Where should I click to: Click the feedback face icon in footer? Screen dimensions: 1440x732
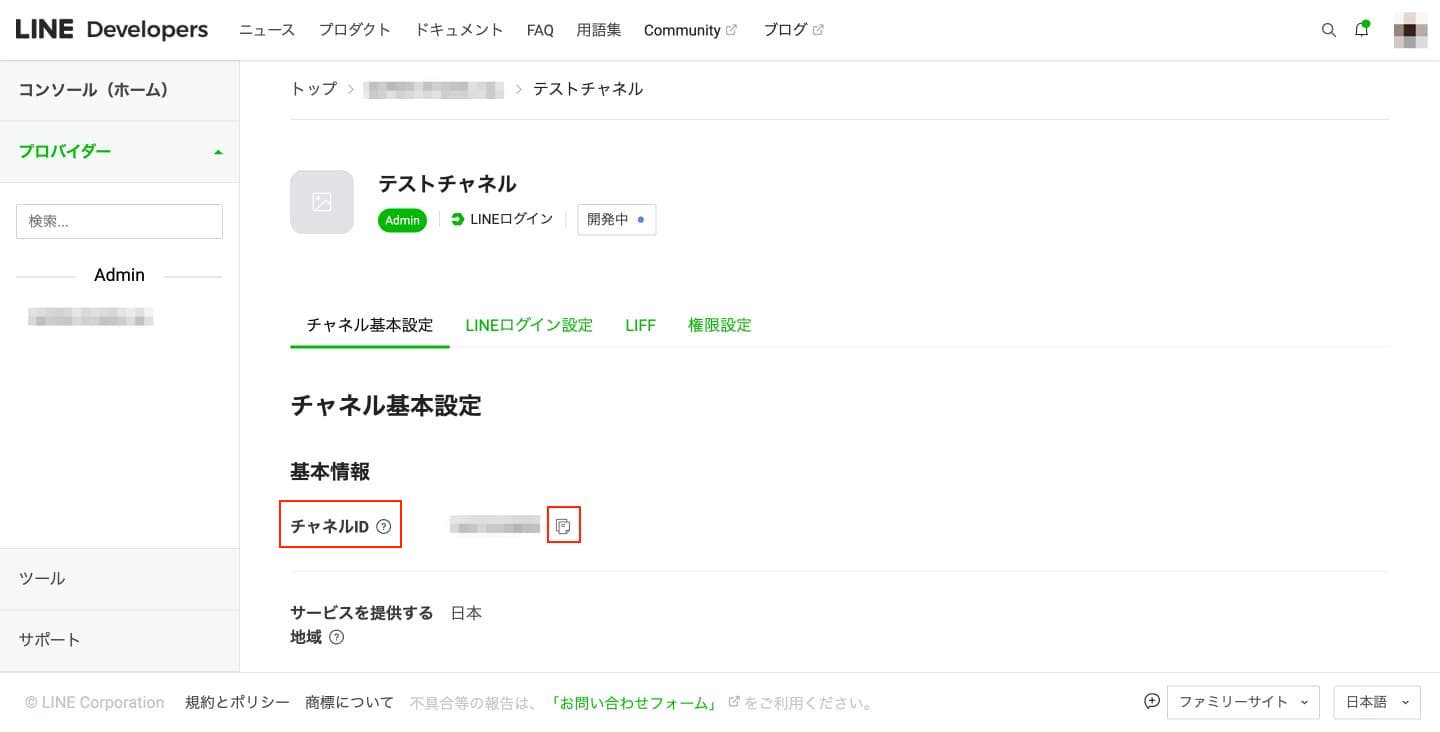(1152, 701)
